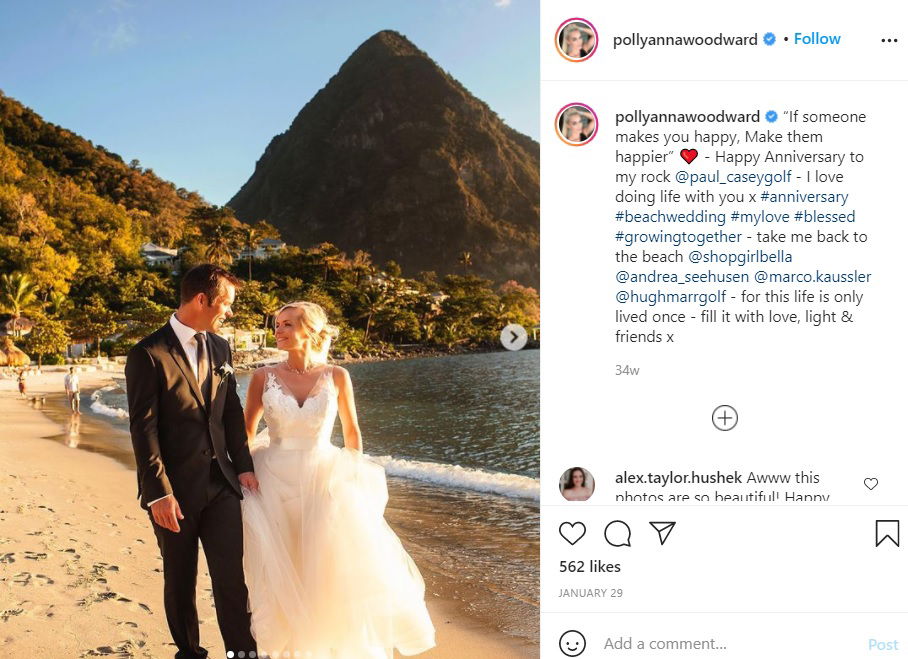Click the Add a comment field
The image size is (908, 659).
point(730,643)
